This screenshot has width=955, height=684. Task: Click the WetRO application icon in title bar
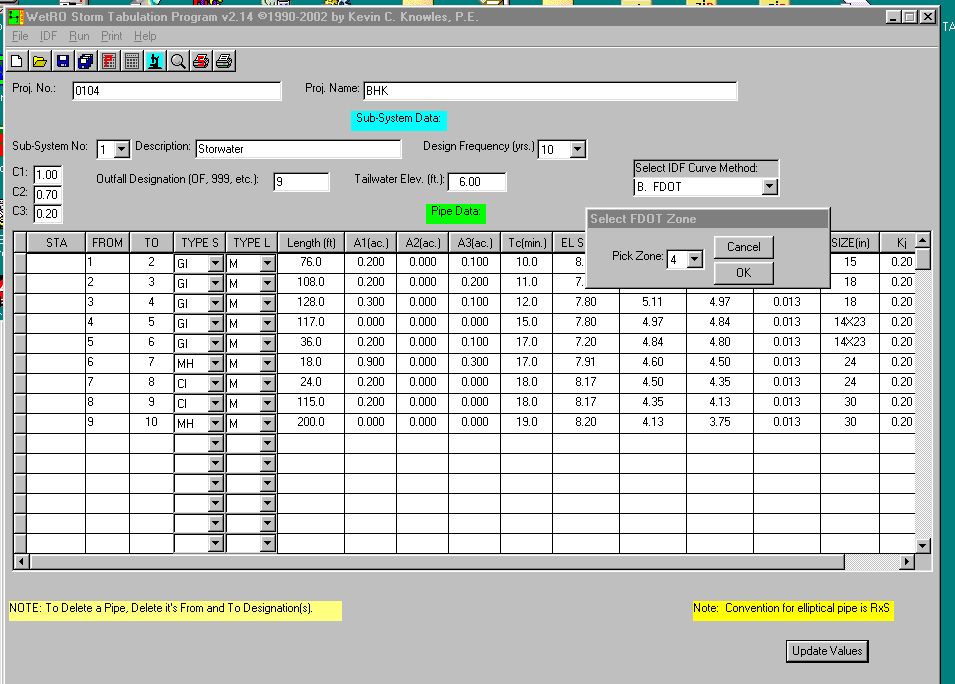[x=15, y=17]
